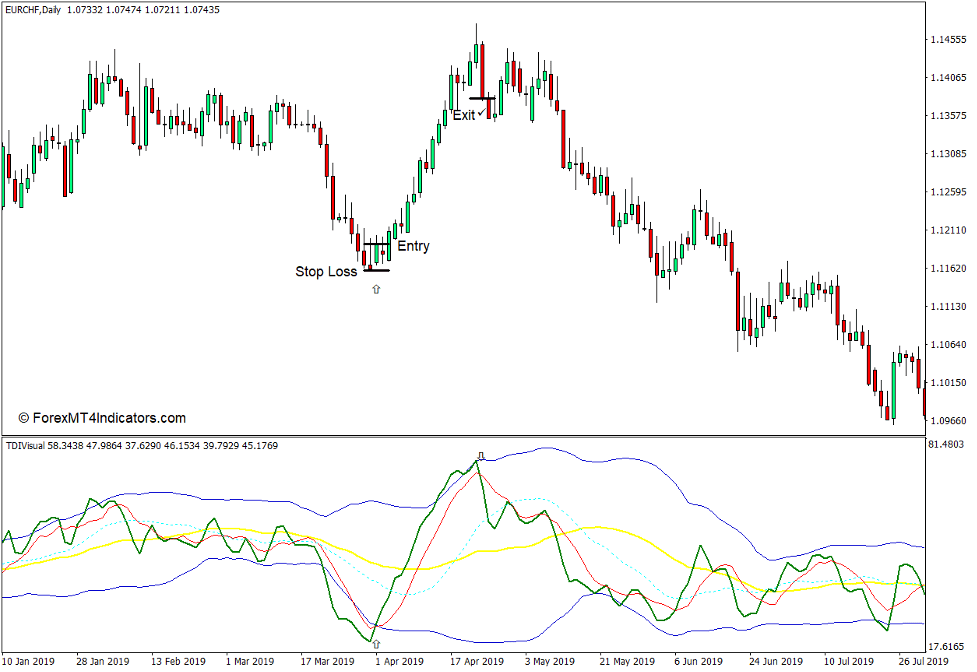977x672 pixels.
Task: Click the tall red candle at the chart peak
Action: tap(483, 70)
